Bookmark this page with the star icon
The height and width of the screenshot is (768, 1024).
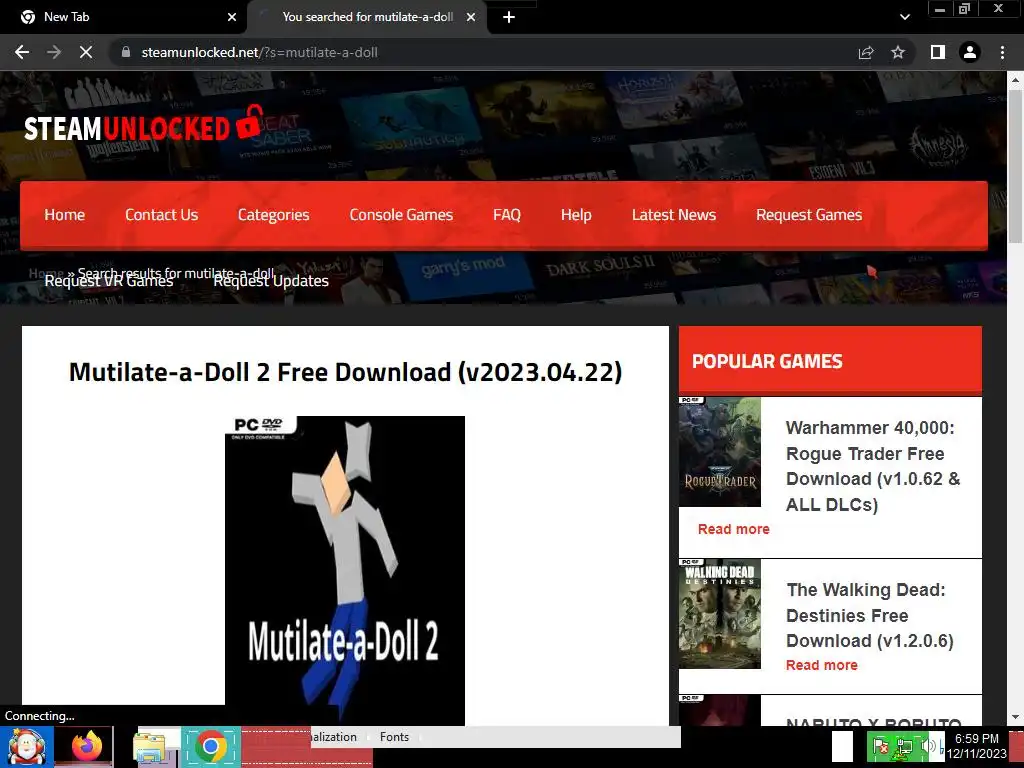(x=898, y=52)
